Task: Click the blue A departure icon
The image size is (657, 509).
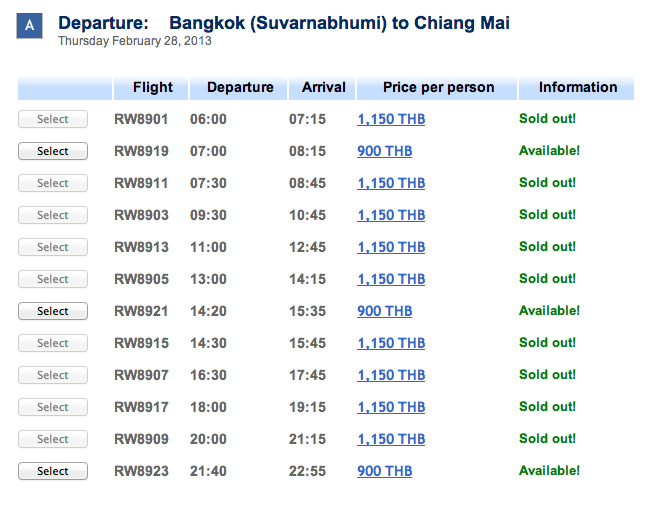Action: (x=29, y=26)
